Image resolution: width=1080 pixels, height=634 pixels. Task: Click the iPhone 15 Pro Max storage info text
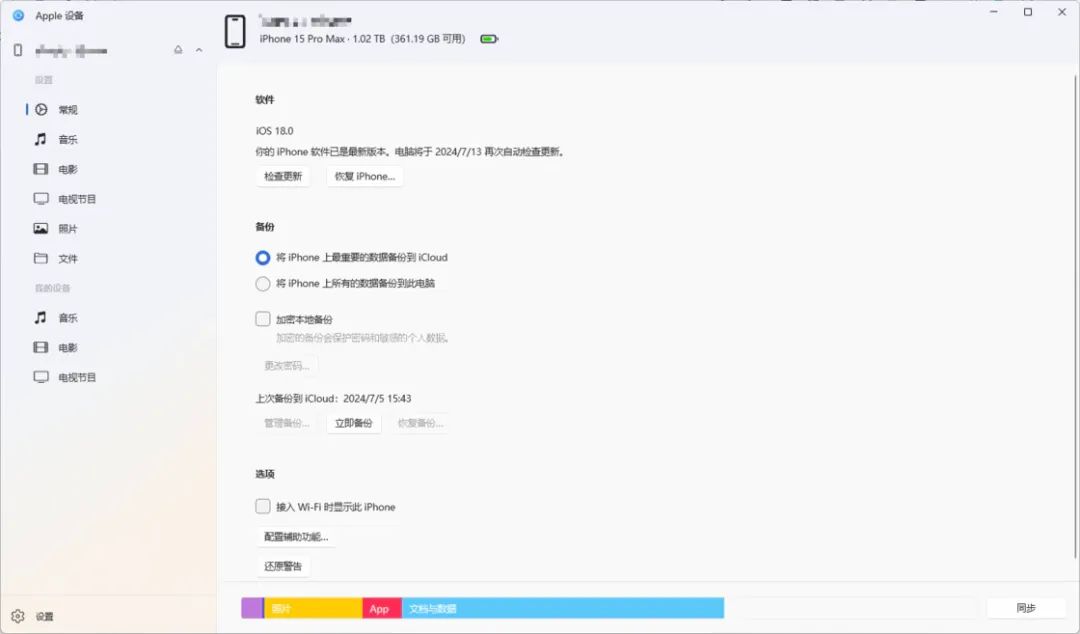[x=362, y=39]
